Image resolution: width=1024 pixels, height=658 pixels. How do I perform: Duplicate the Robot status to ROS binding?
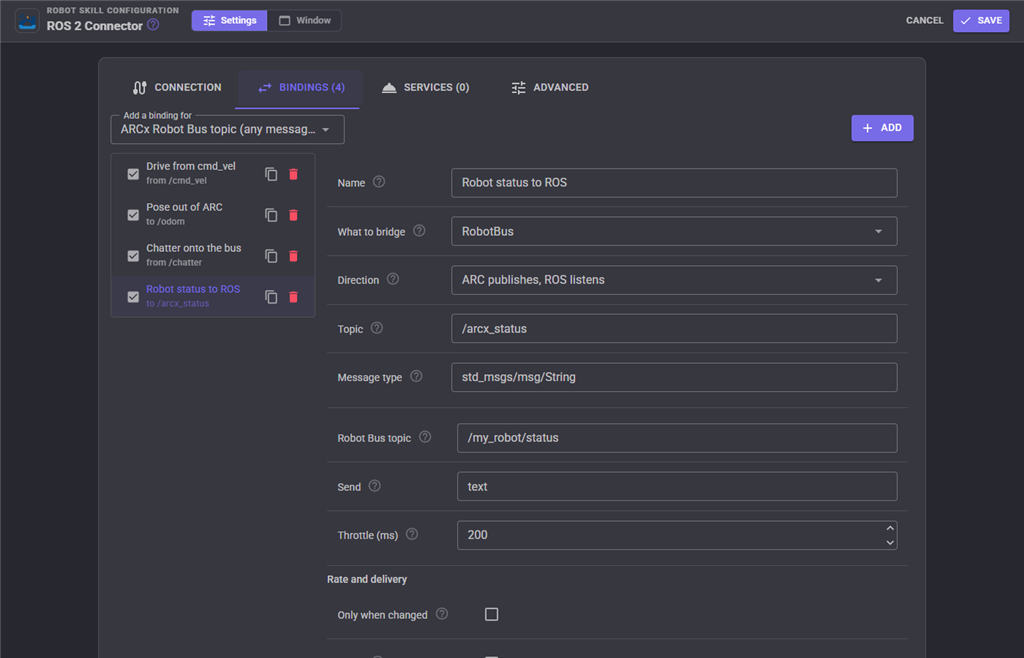point(271,297)
